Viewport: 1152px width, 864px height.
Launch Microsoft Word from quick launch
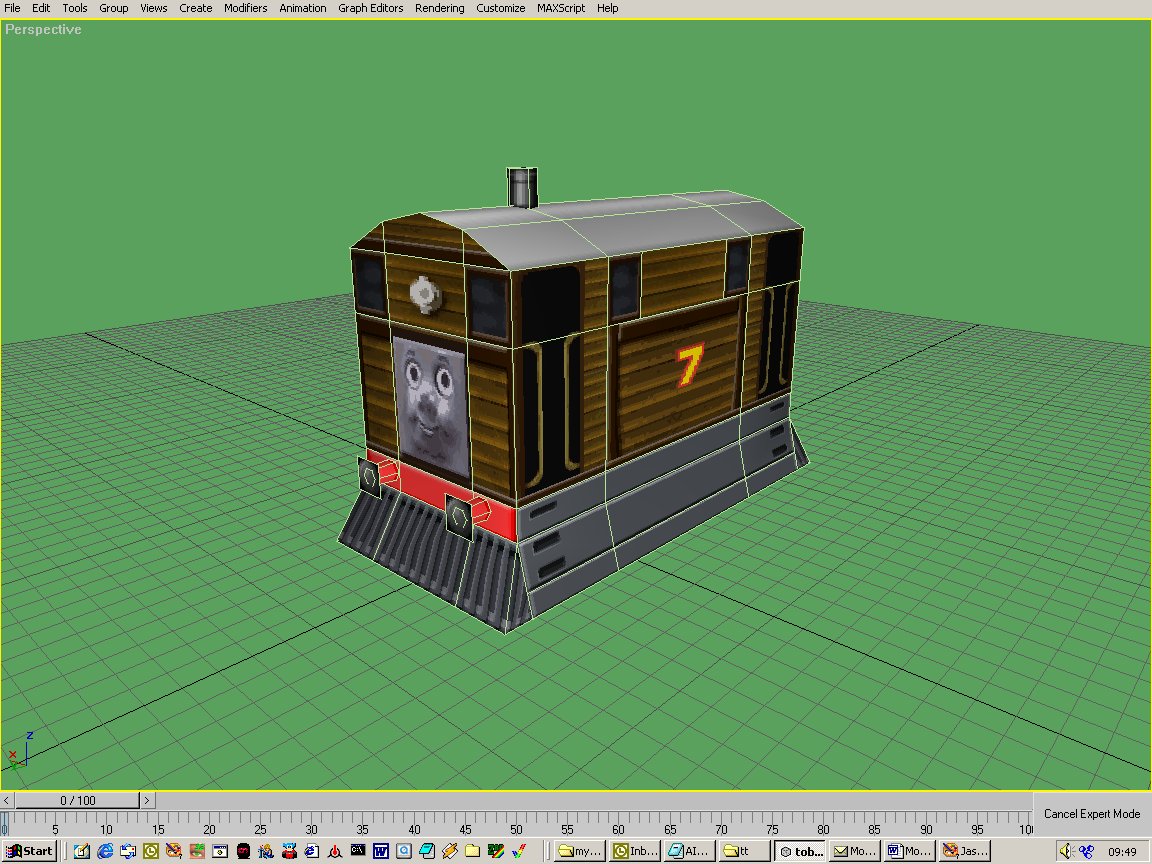point(381,852)
